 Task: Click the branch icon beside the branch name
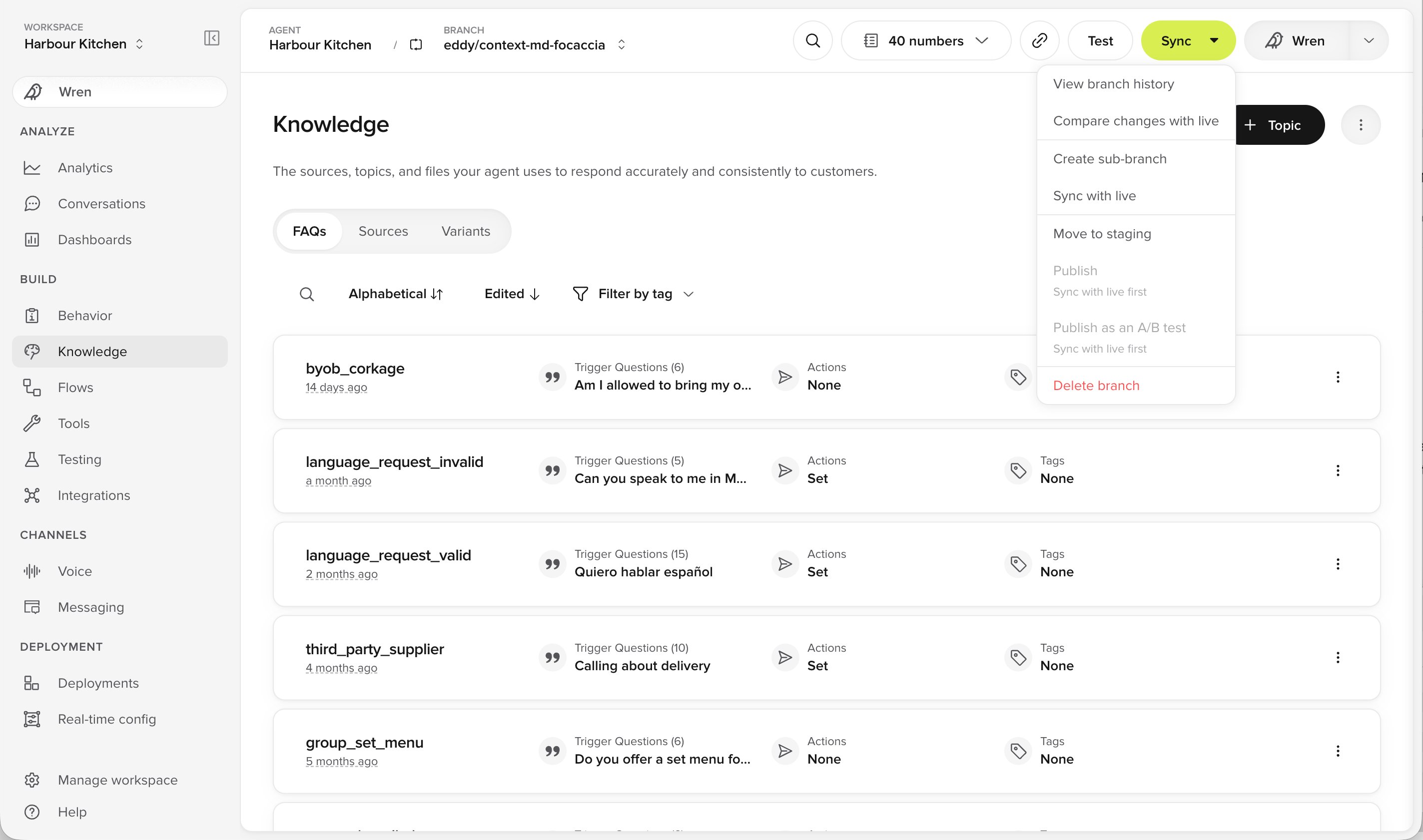(416, 45)
